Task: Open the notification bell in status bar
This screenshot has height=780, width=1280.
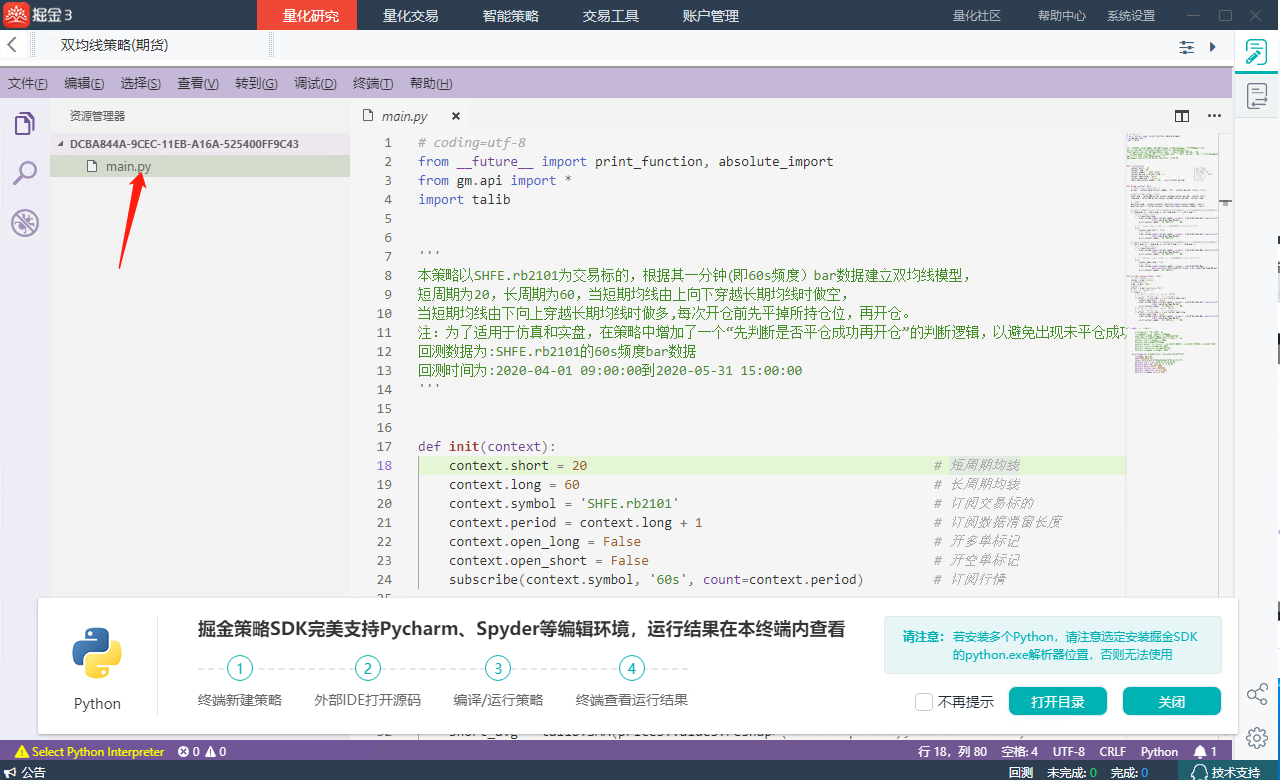Action: 1205,751
